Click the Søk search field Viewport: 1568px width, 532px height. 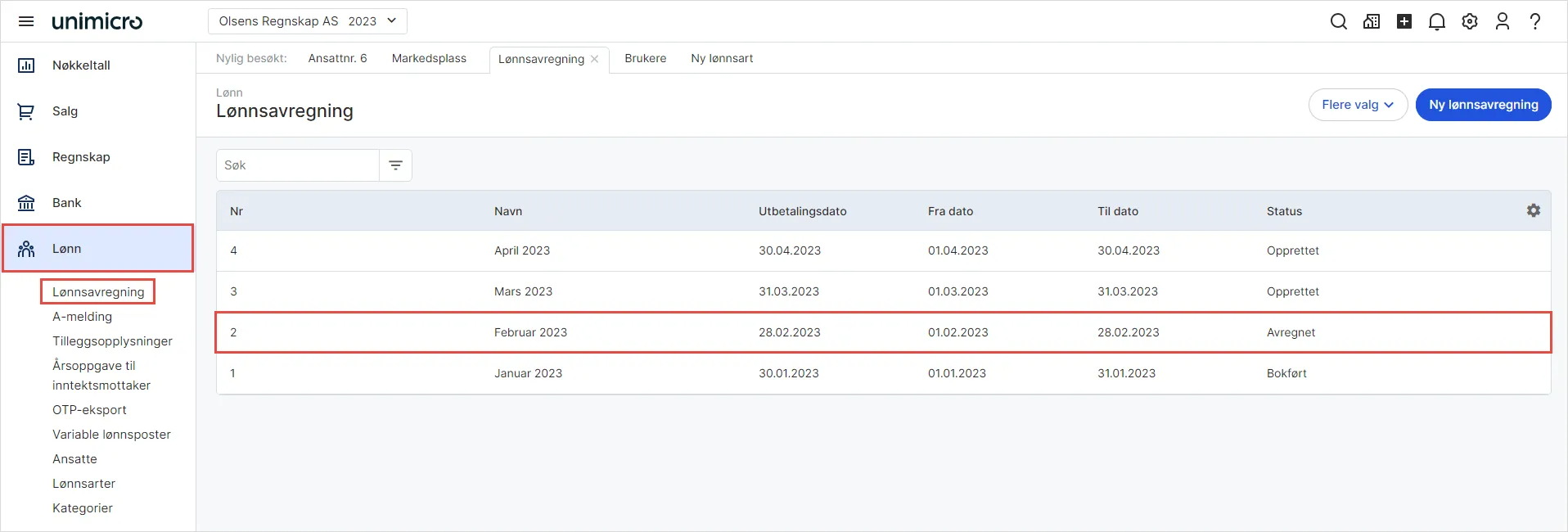tap(298, 165)
